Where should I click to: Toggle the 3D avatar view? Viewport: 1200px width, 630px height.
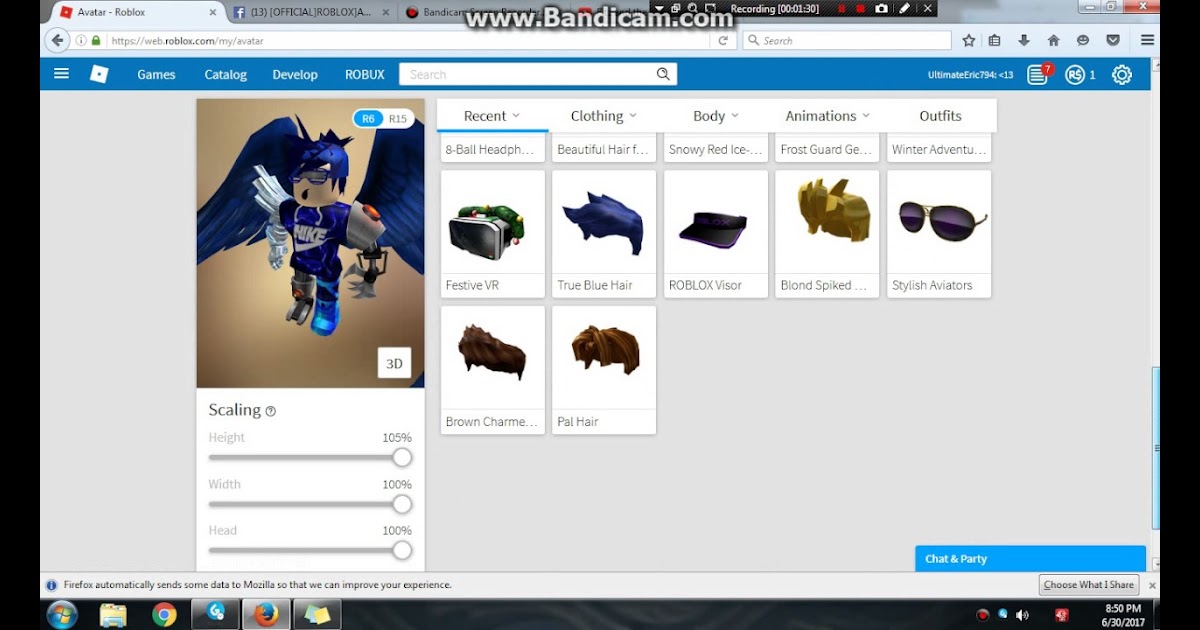[x=394, y=363]
